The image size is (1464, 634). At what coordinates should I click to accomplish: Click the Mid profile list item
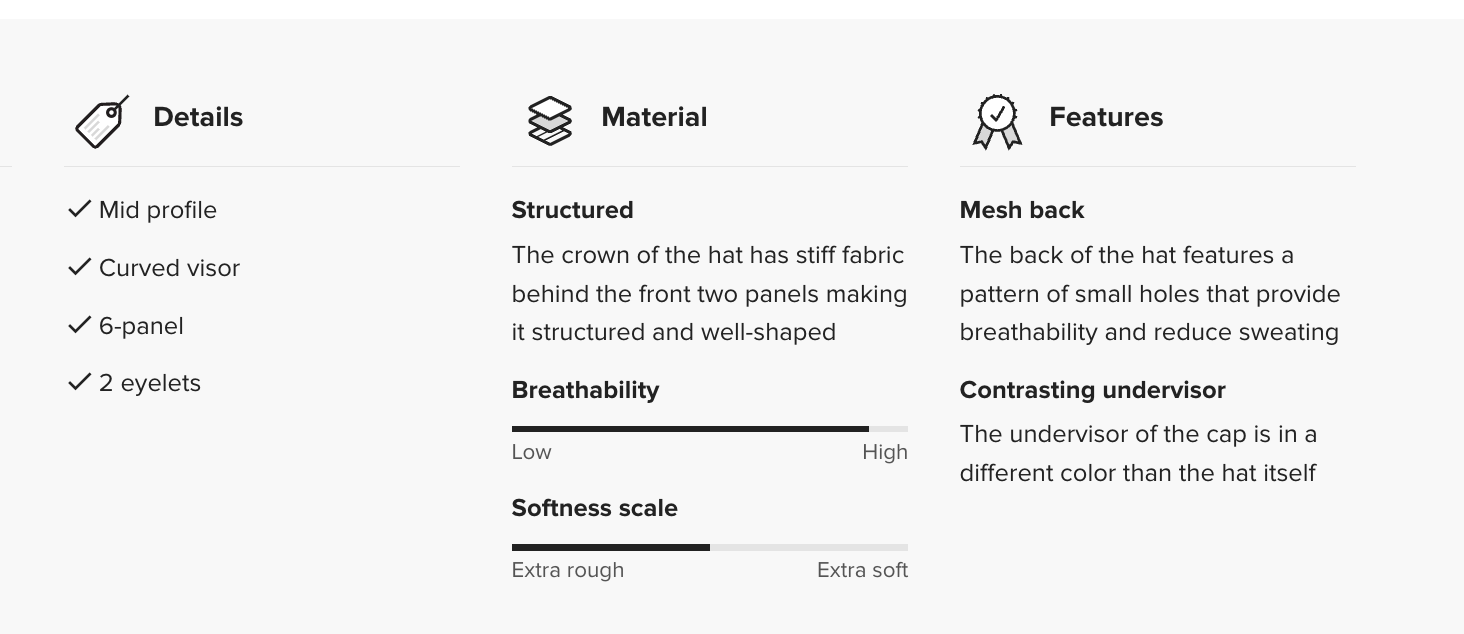coord(157,210)
